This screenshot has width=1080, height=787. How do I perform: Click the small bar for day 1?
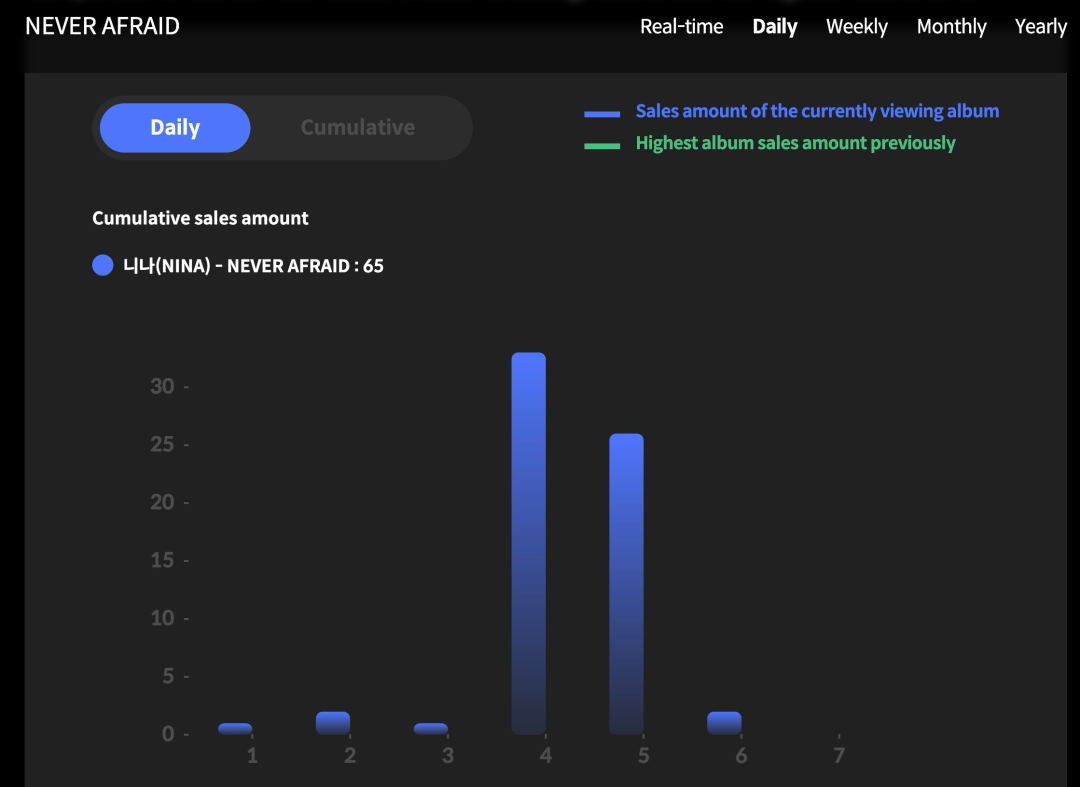point(235,729)
